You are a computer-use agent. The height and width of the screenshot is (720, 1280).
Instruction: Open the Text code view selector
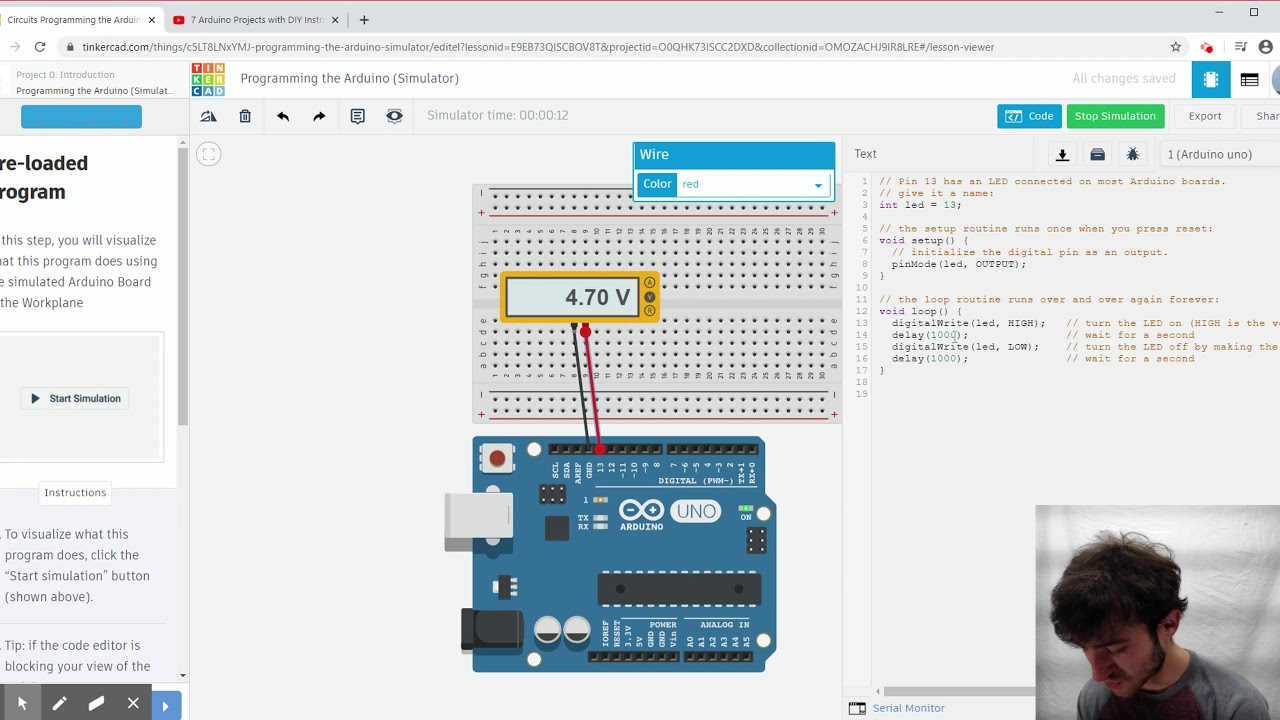(864, 153)
